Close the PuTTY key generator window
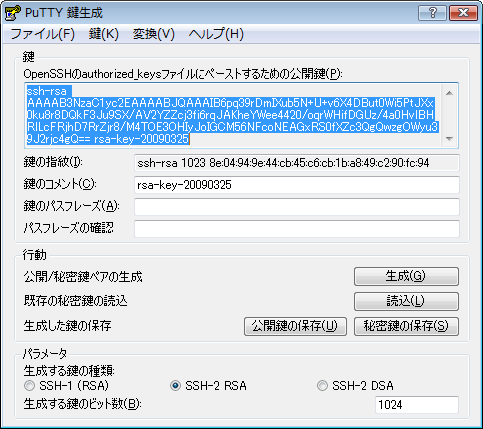The height and width of the screenshot is (429, 483). pos(463,13)
